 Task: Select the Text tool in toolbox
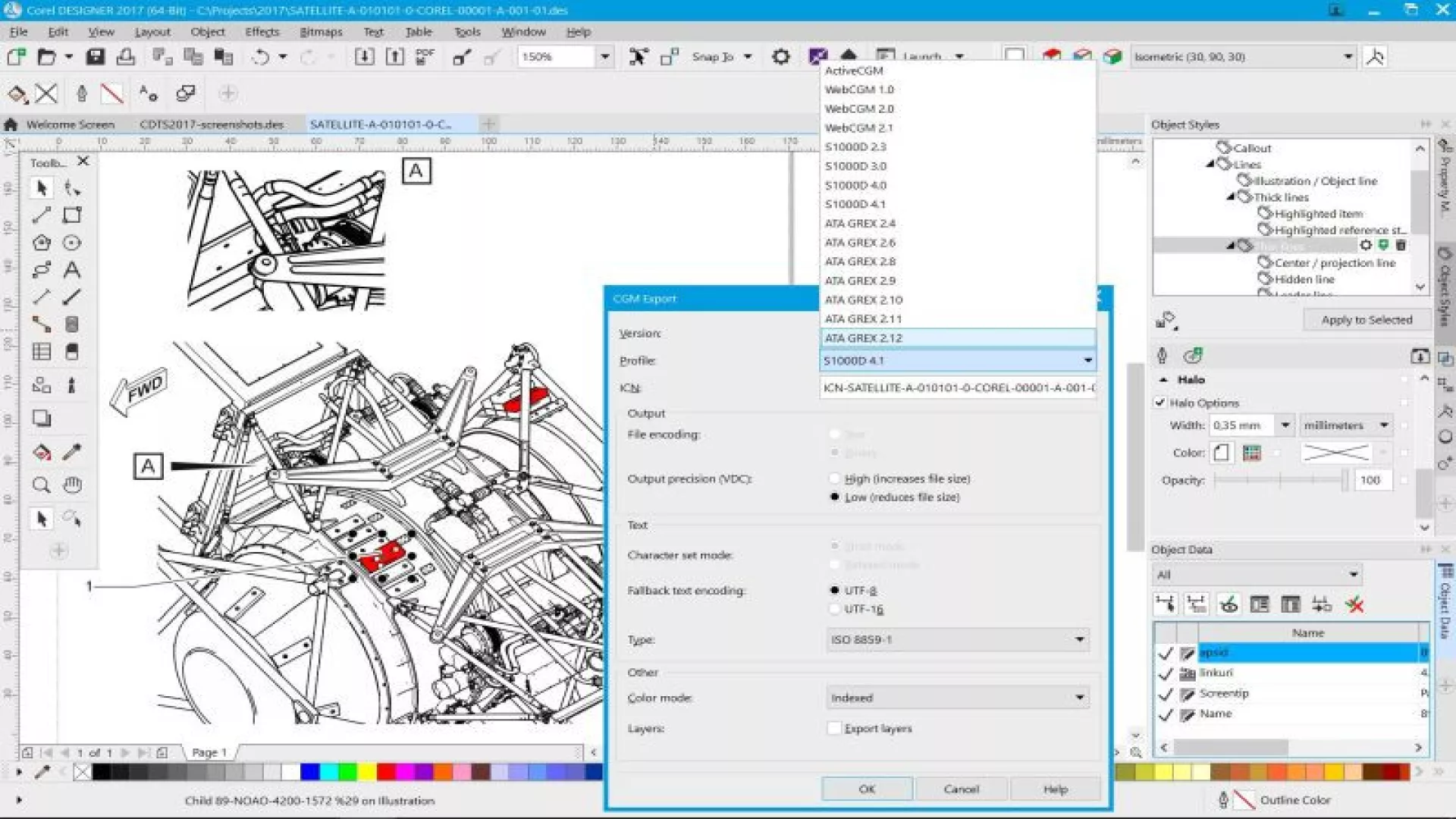click(x=71, y=270)
